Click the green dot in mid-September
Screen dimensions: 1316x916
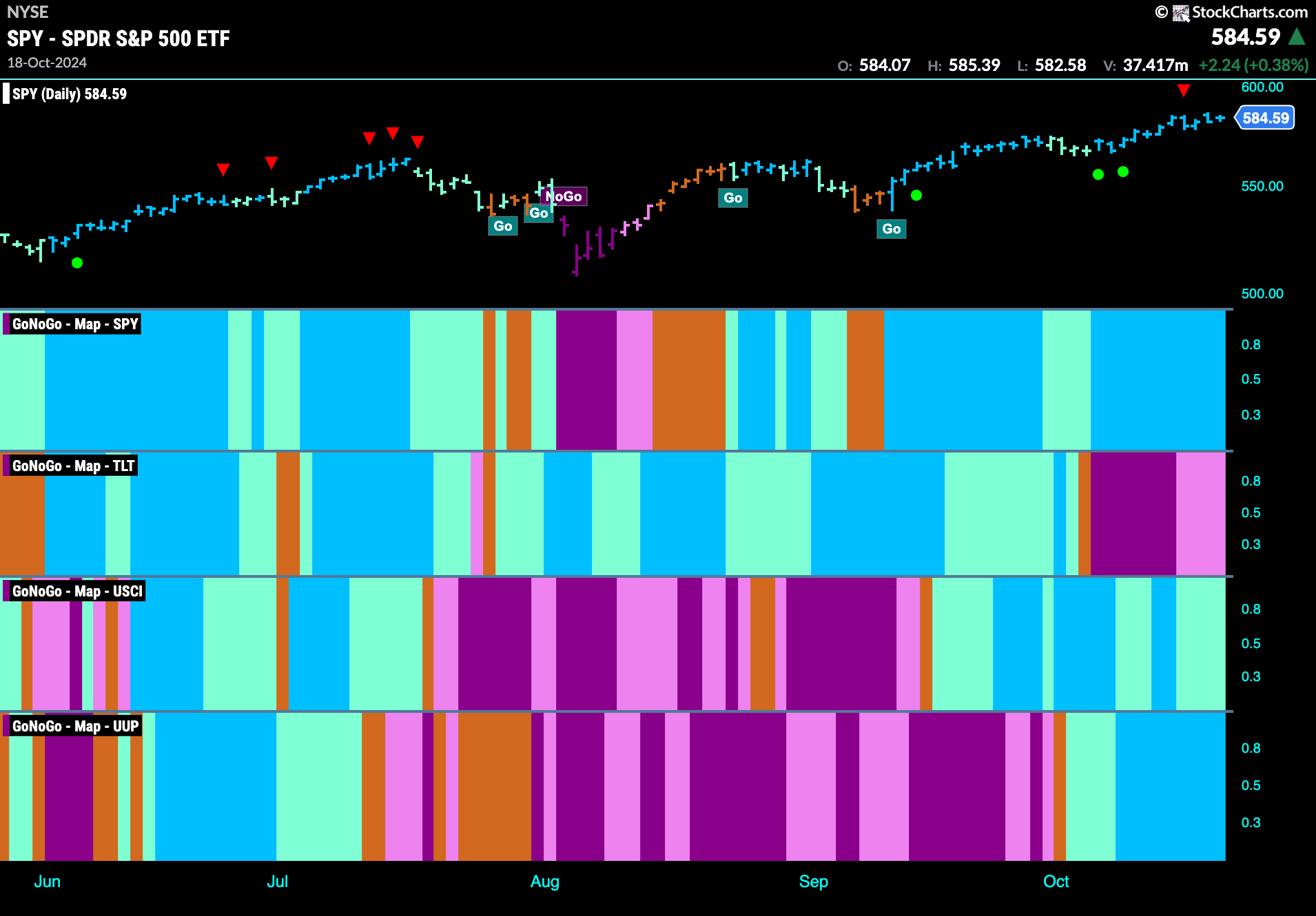pyautogui.click(x=916, y=196)
